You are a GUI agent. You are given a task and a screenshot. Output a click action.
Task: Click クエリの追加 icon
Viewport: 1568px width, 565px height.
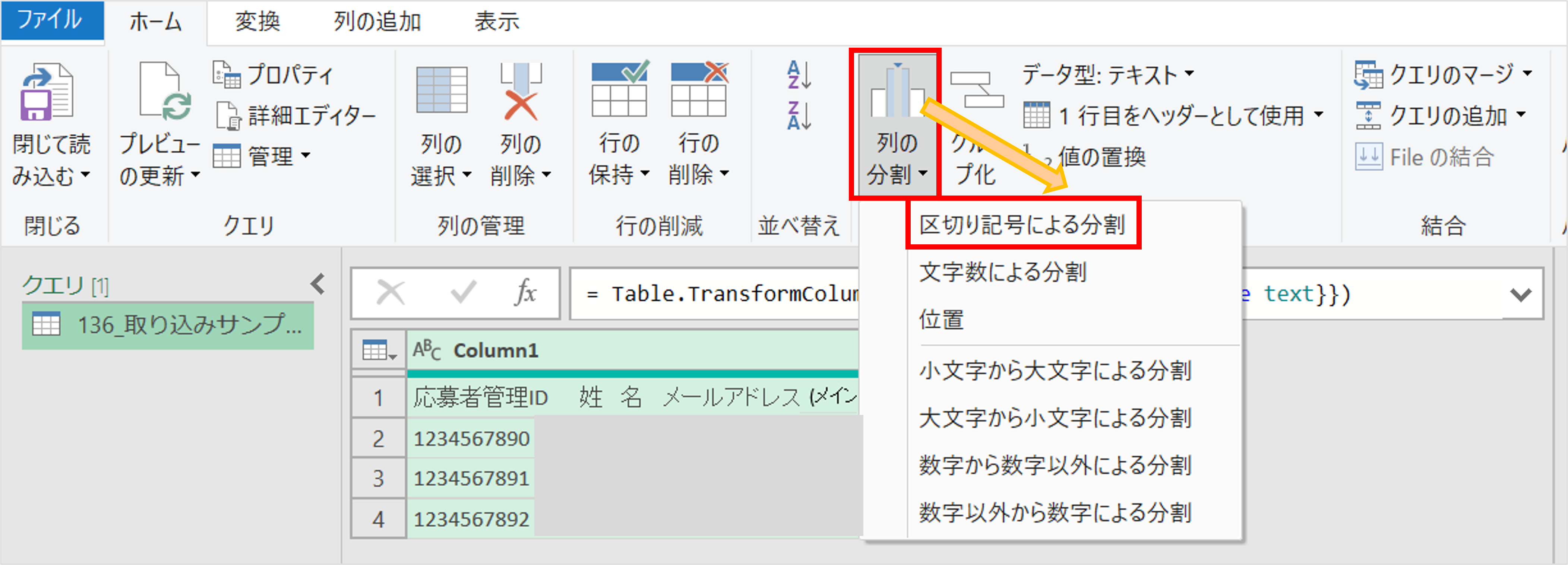click(x=1368, y=115)
